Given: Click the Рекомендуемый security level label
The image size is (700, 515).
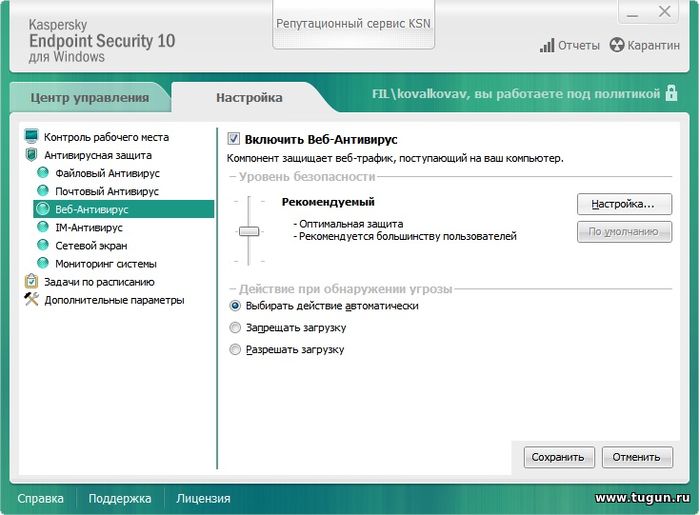Looking at the screenshot, I should [x=328, y=202].
